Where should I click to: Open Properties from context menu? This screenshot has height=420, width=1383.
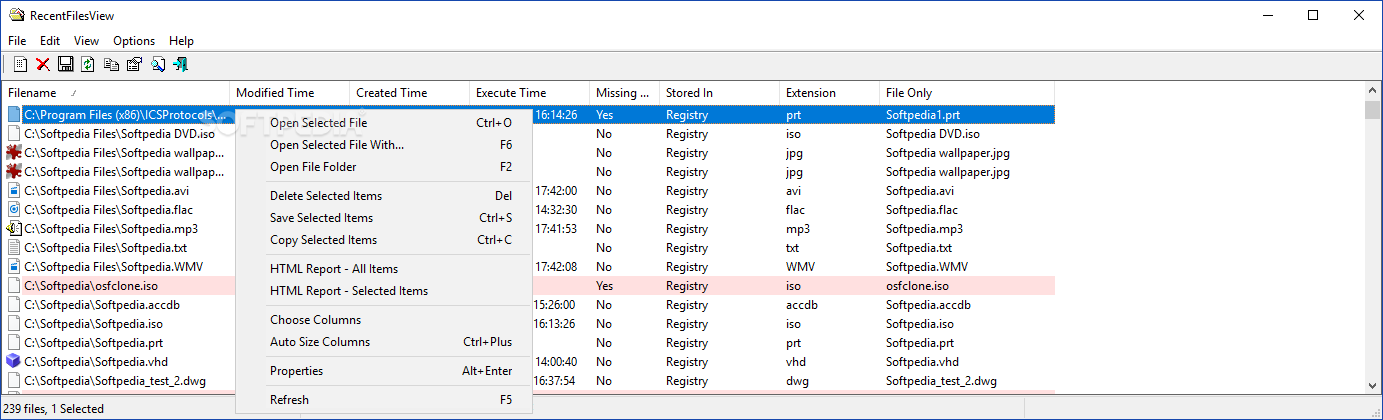(383, 371)
